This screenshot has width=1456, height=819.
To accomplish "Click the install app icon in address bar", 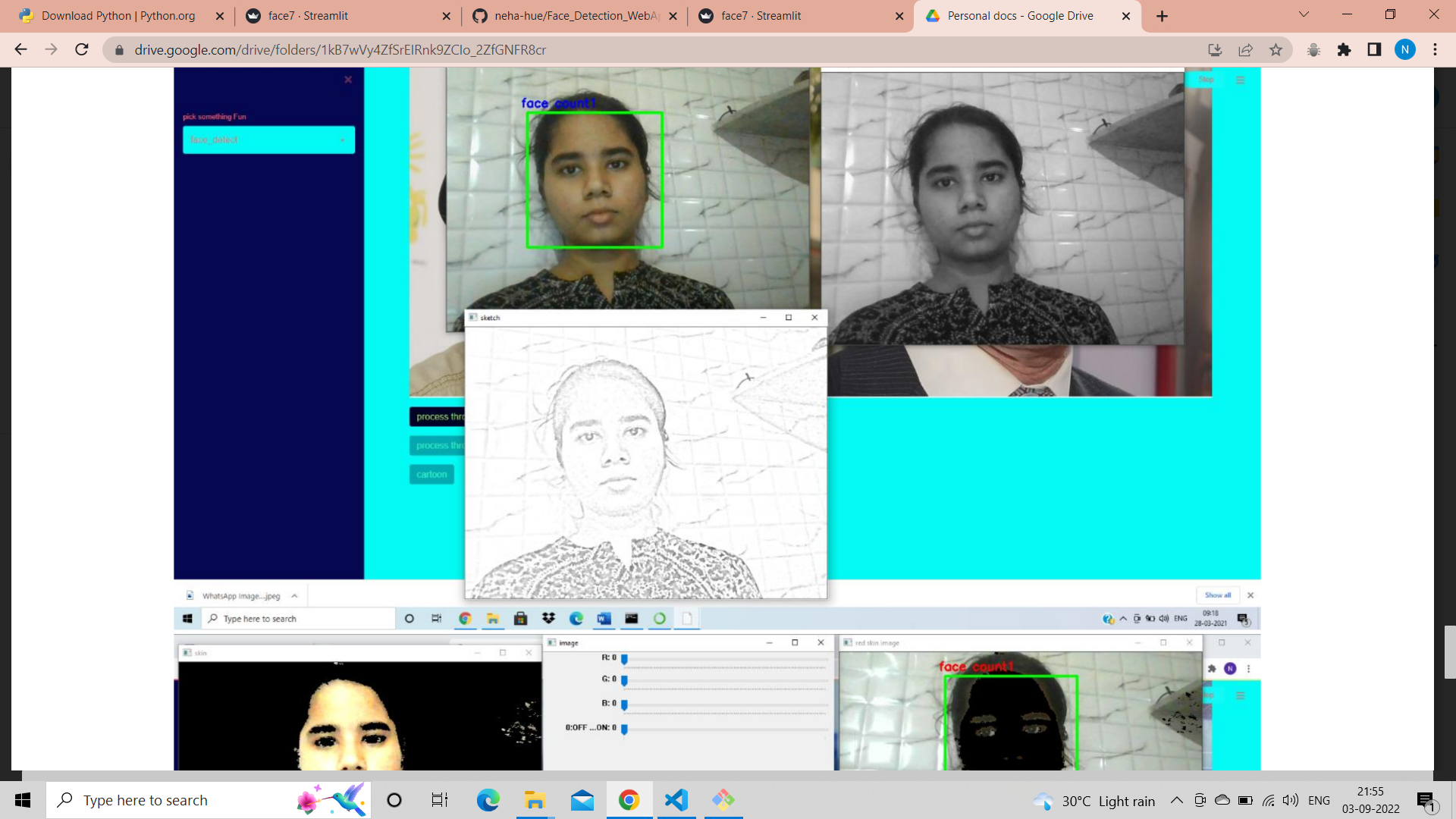I will 1215,49.
